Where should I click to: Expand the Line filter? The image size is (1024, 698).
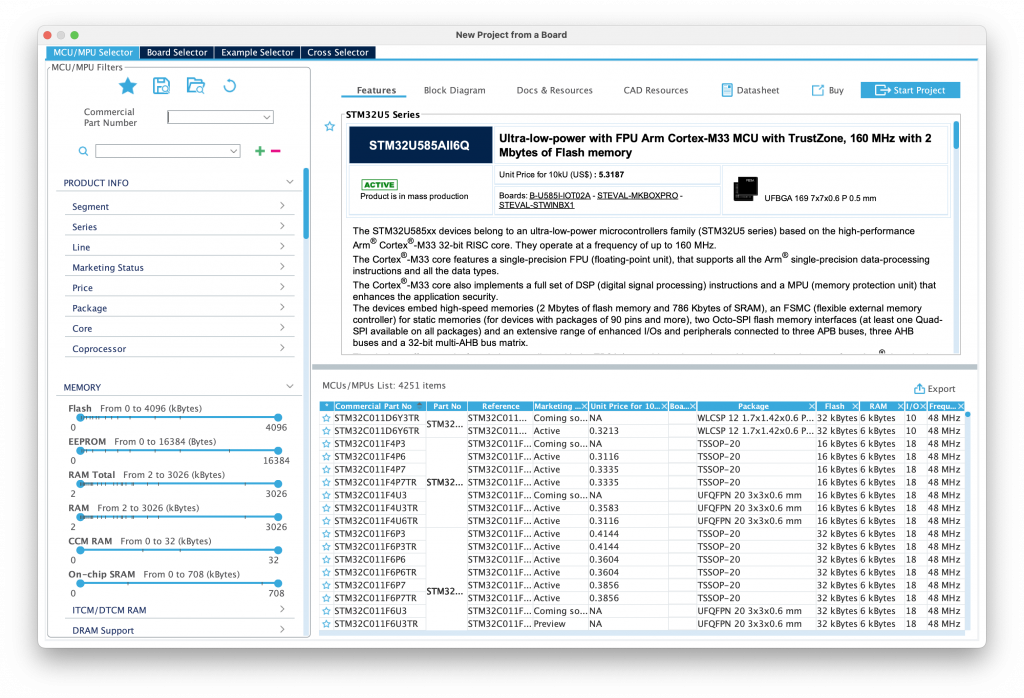[x=282, y=246]
